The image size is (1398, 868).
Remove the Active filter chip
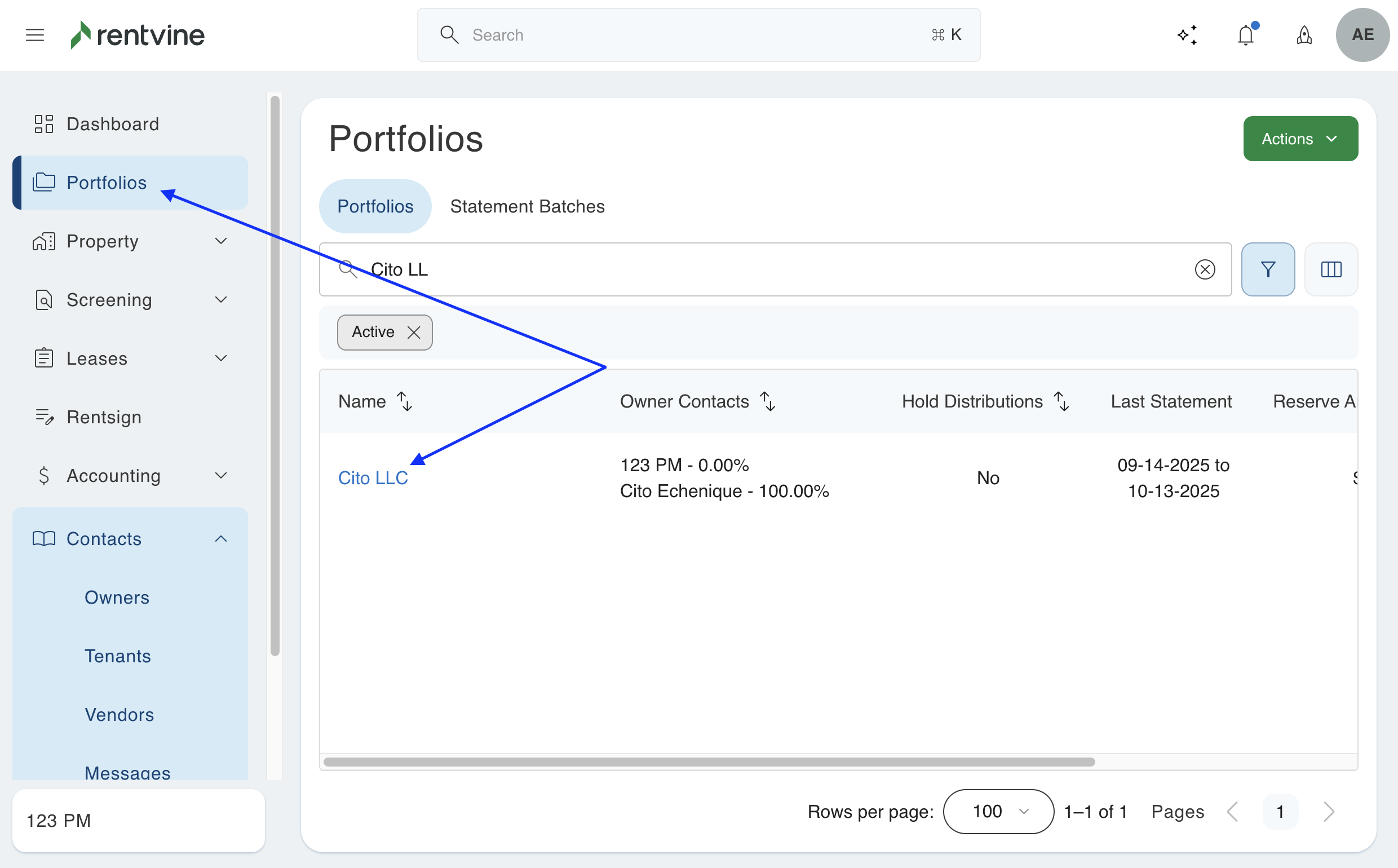point(413,333)
